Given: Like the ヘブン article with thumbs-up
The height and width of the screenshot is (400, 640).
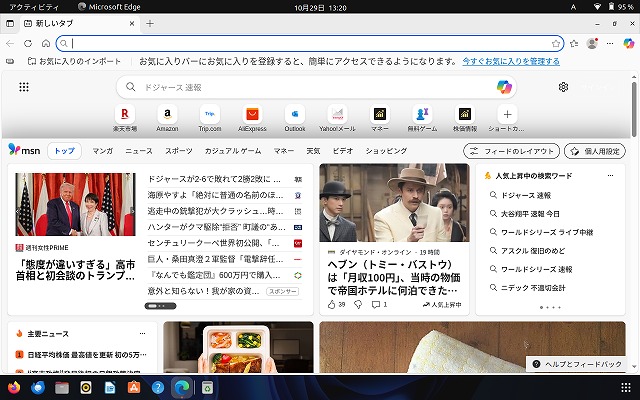Looking at the screenshot, I should pyautogui.click(x=332, y=304).
